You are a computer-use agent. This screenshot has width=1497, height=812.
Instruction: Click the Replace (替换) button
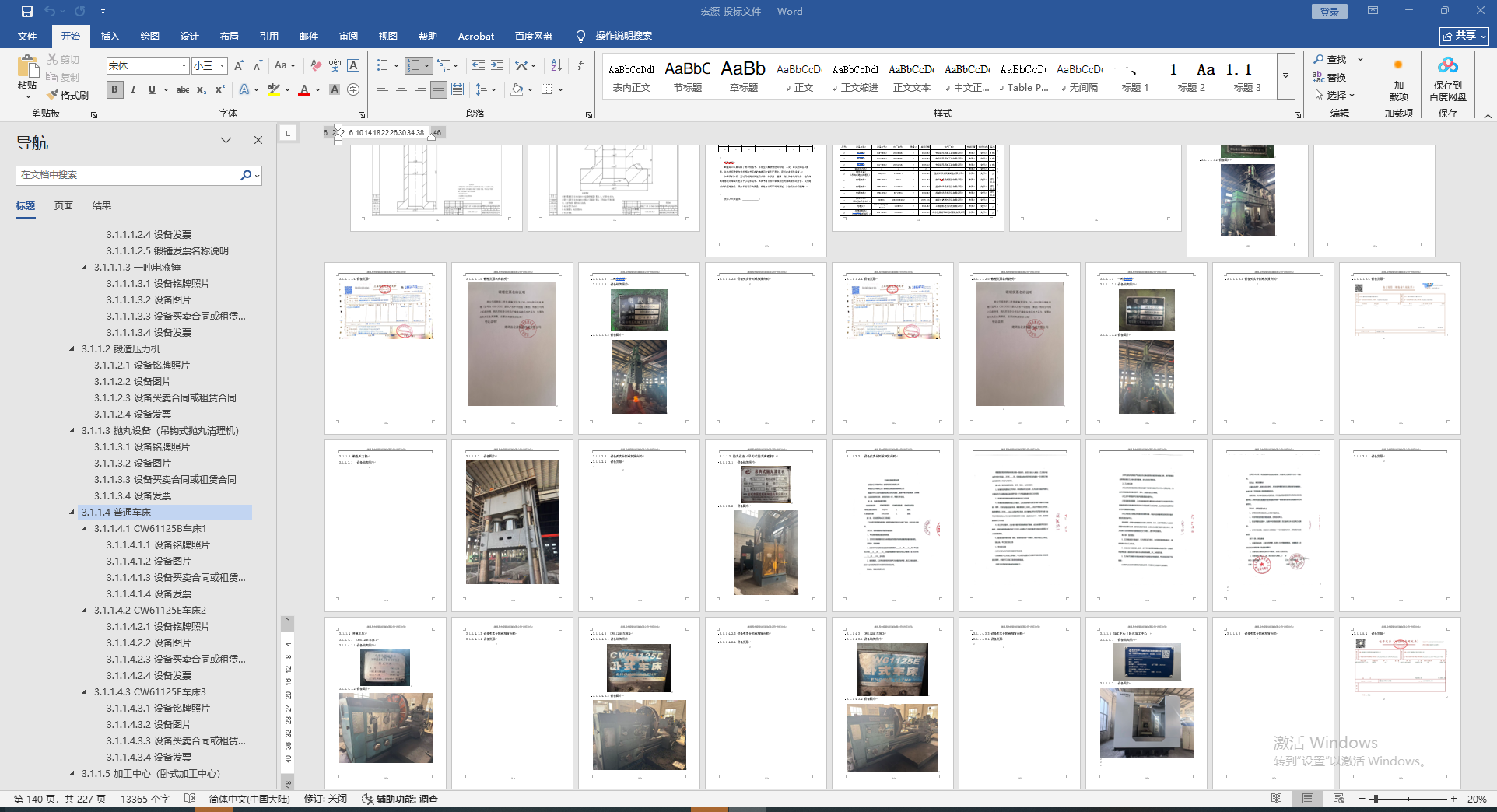pos(1330,77)
